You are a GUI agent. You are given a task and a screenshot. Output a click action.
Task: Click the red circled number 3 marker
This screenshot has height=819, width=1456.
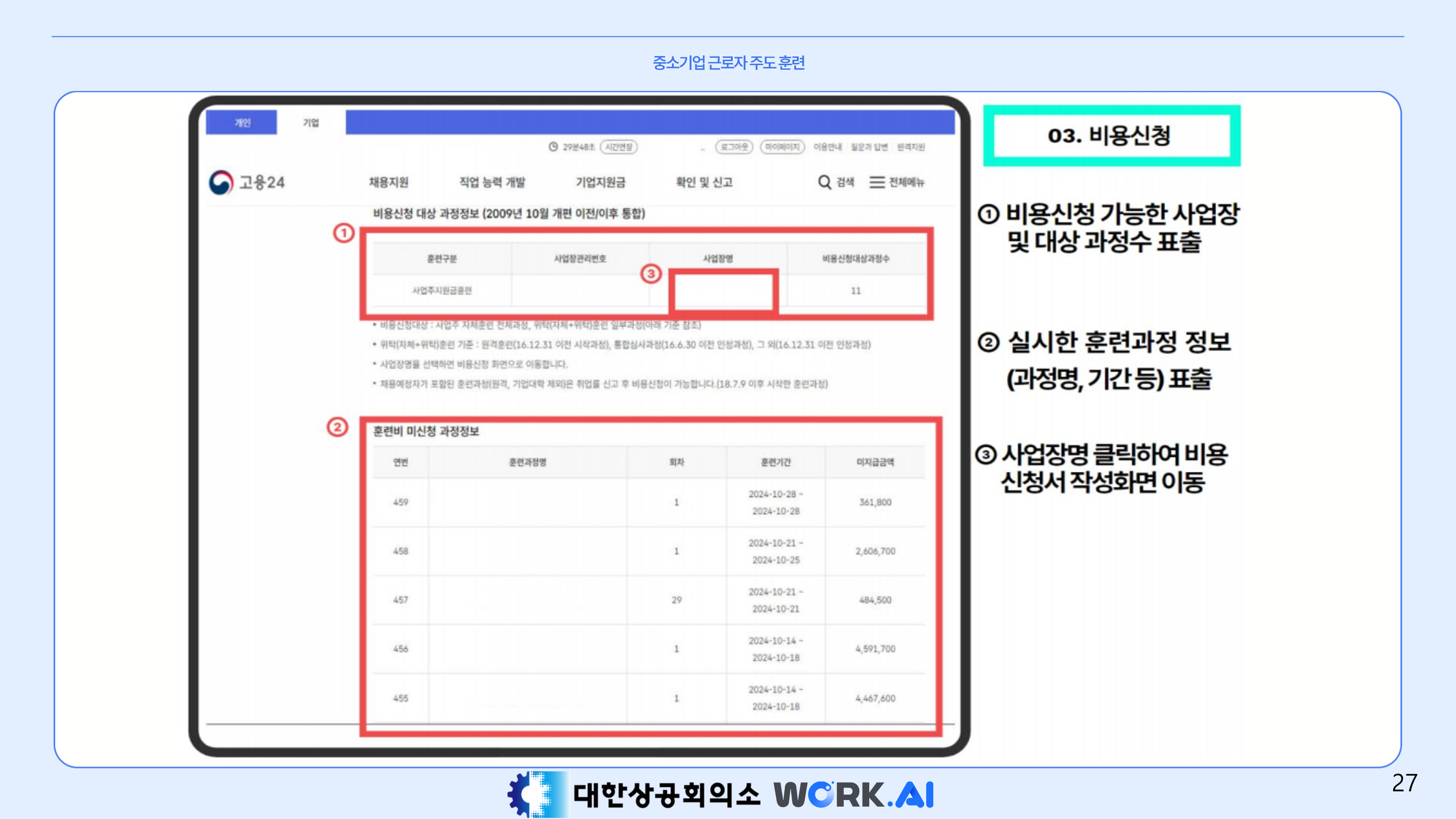[650, 274]
